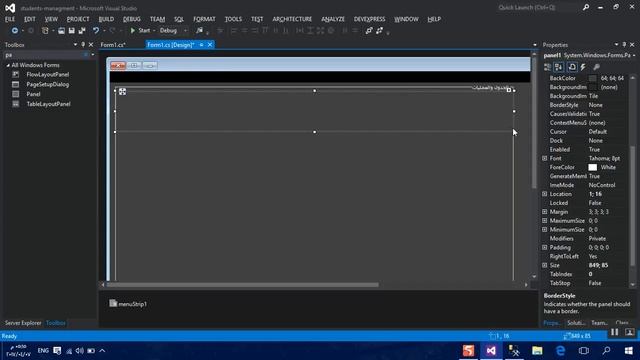This screenshot has height=360, width=640.
Task: Collapse the All Windows Forms group
Action: click(8, 65)
